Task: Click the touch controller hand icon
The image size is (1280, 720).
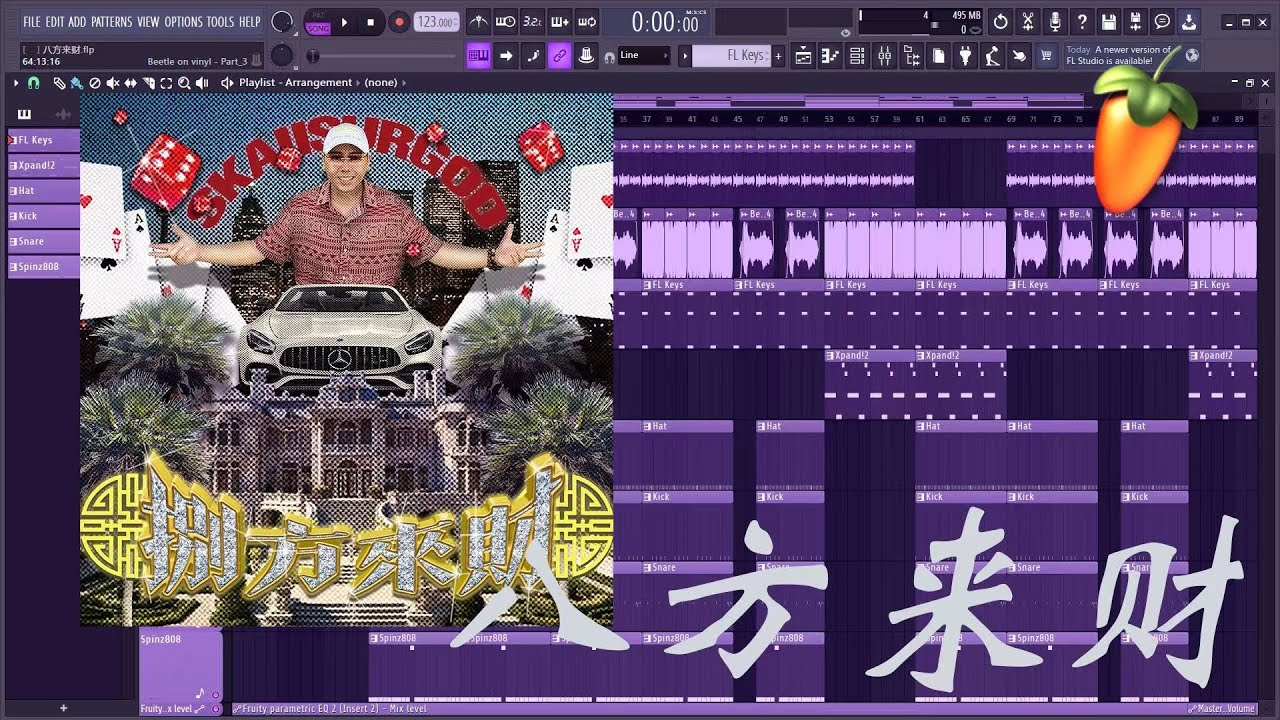Action: click(x=1019, y=56)
